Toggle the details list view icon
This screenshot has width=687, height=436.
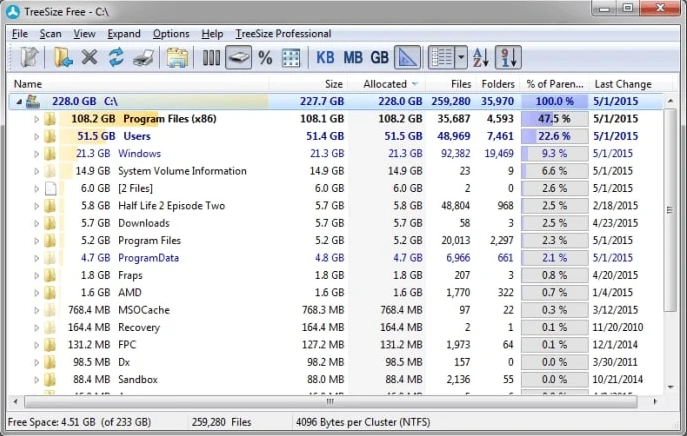(x=442, y=57)
